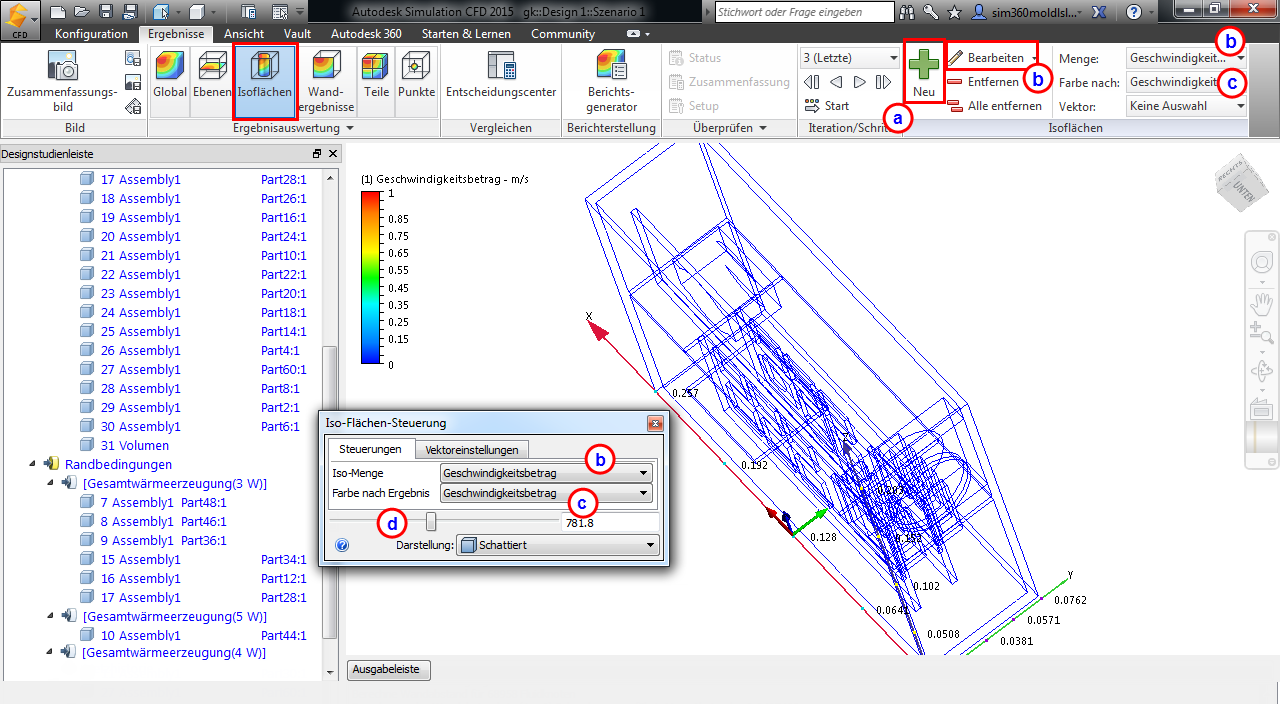1280x704 pixels.
Task: Activate the Pan hand tool in navigation bar
Action: pyautogui.click(x=1260, y=303)
